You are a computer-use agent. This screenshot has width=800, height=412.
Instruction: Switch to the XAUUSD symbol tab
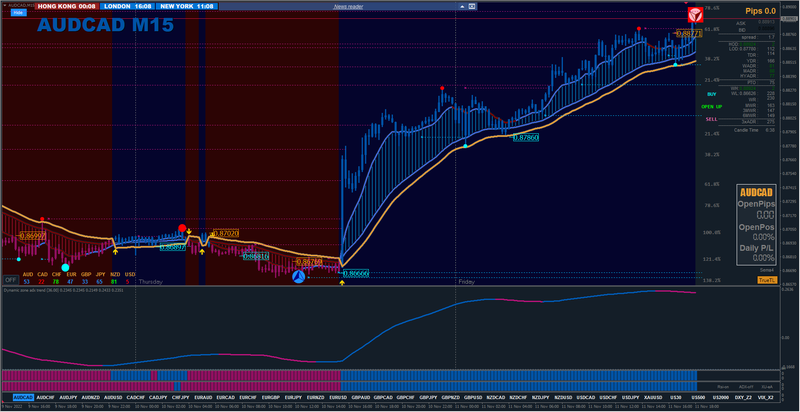pos(653,397)
